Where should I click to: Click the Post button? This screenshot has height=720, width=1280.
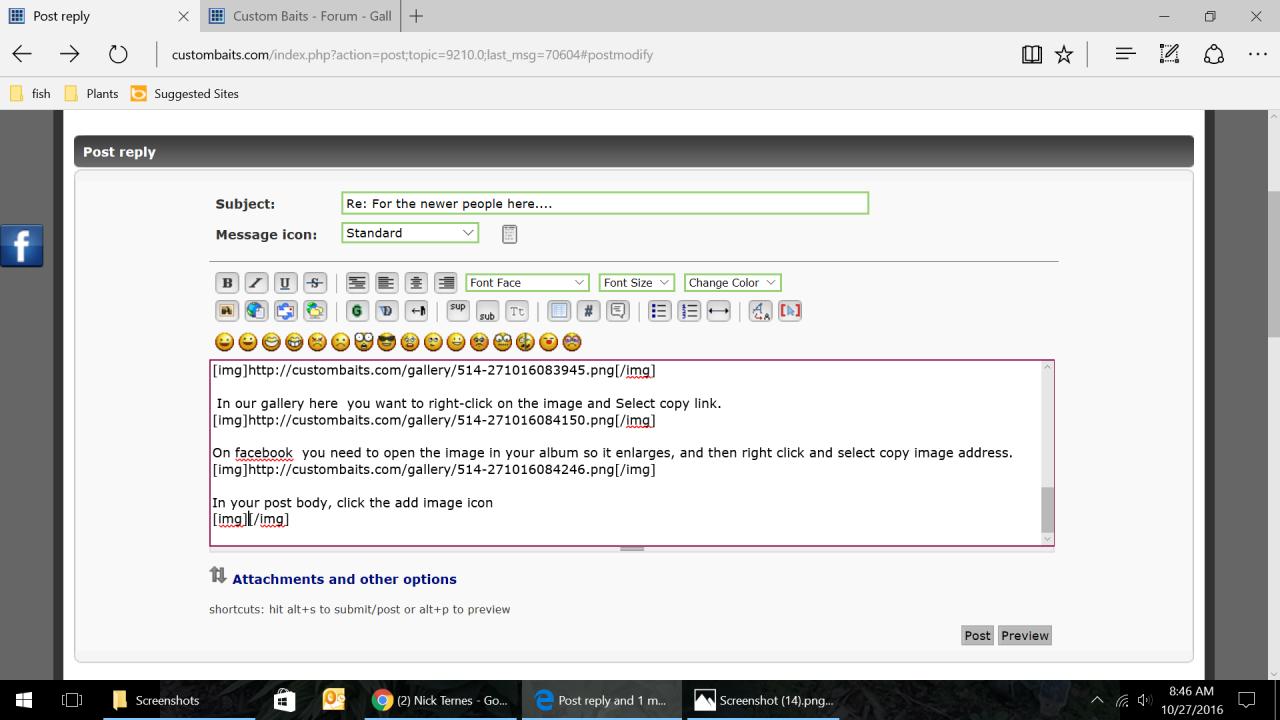977,635
